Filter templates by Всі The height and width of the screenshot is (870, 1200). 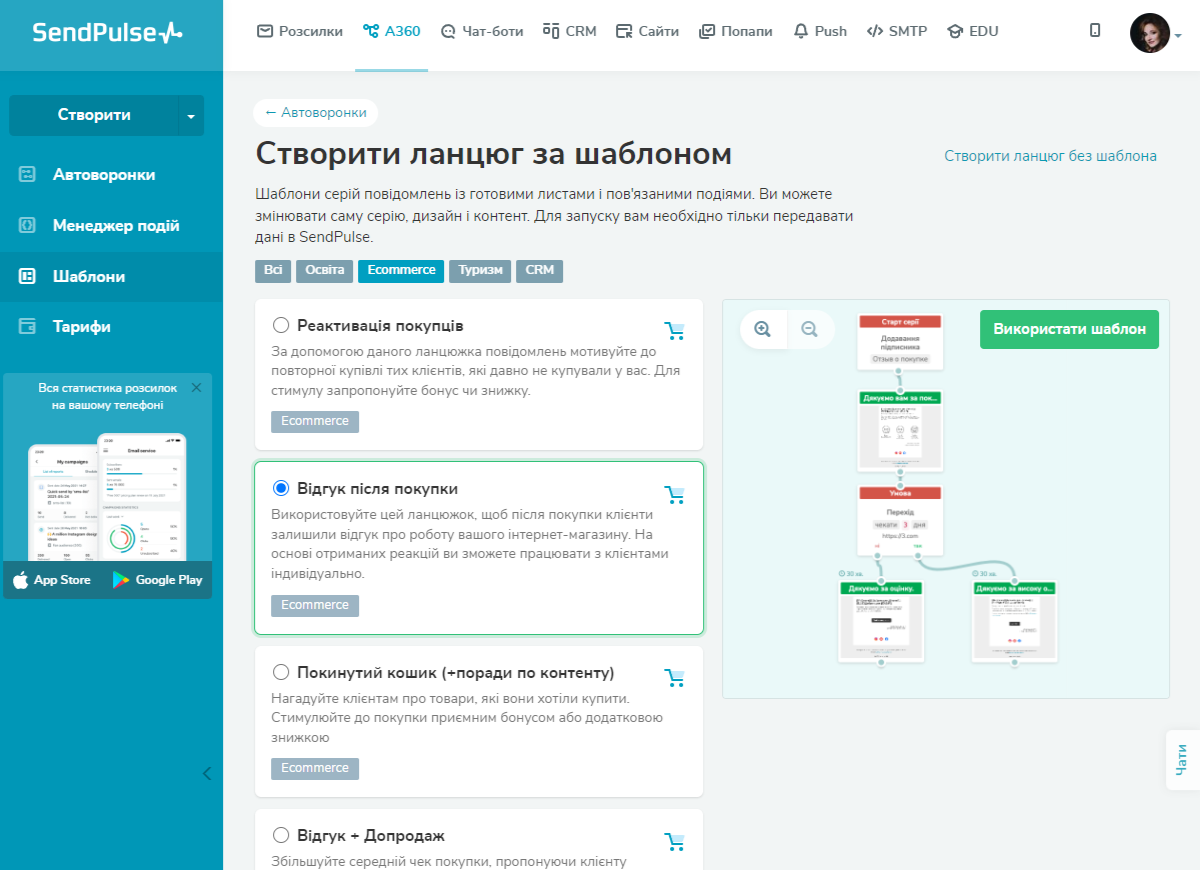coord(273,271)
